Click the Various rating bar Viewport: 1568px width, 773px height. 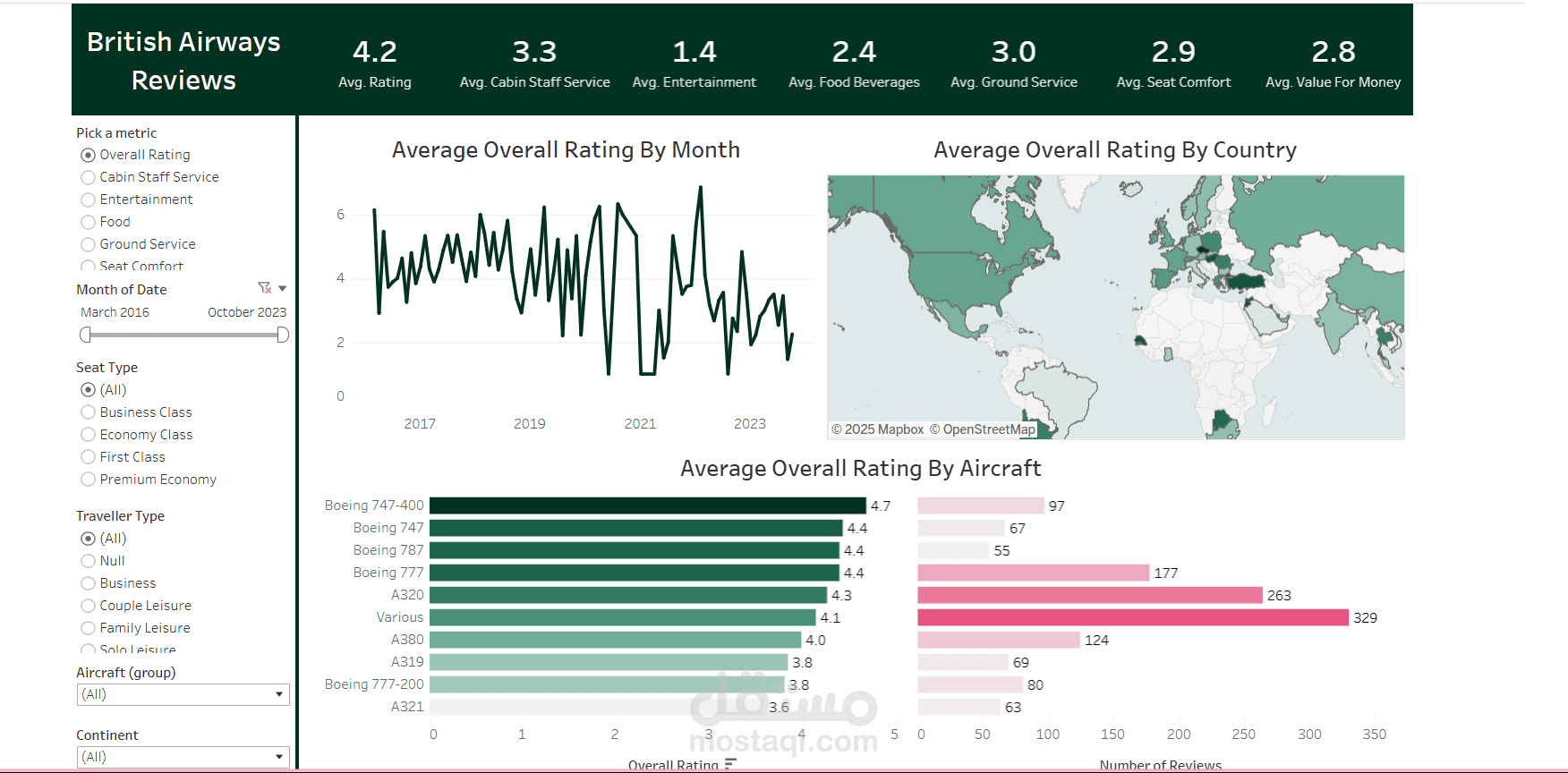pos(623,617)
